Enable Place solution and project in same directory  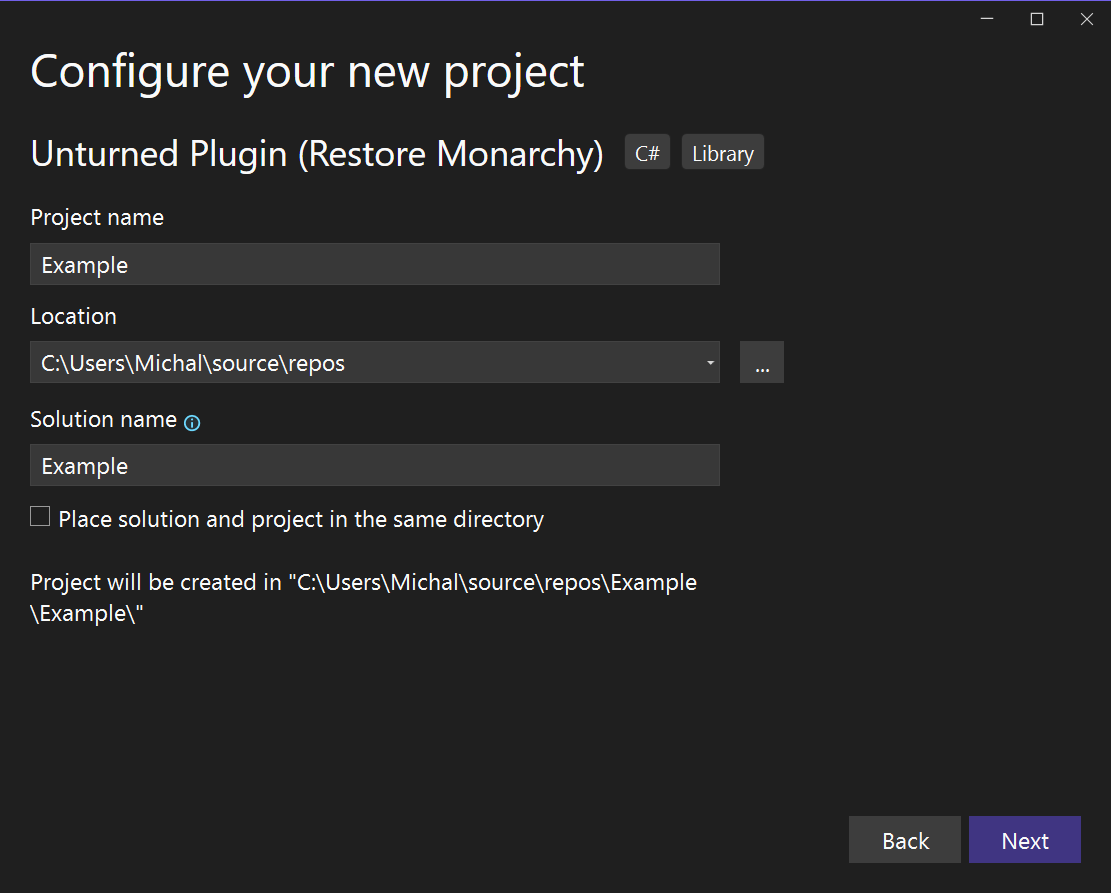pyautogui.click(x=40, y=517)
